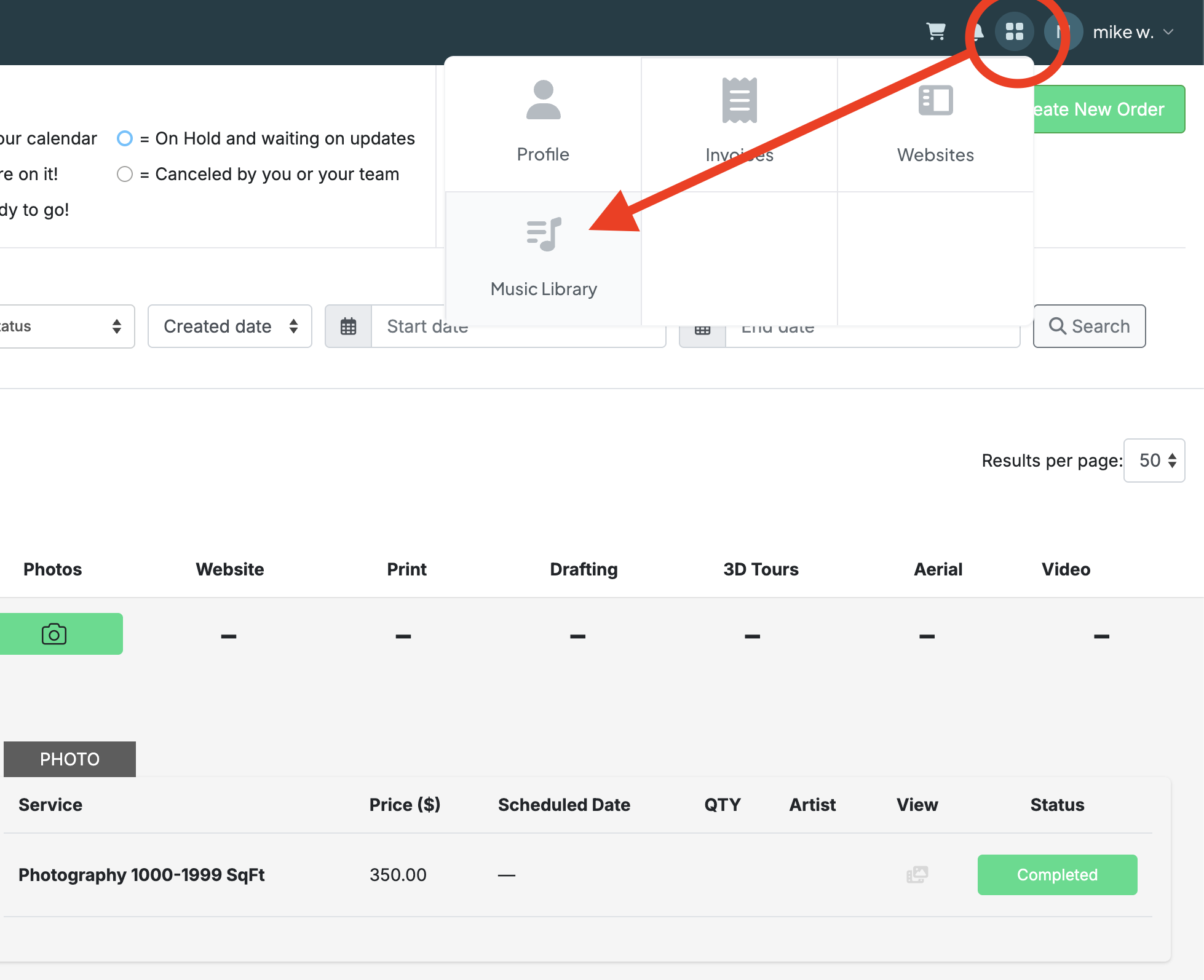Screen dimensions: 1204x980
Task: Open the Results per page dropdown
Action: pos(1154,460)
